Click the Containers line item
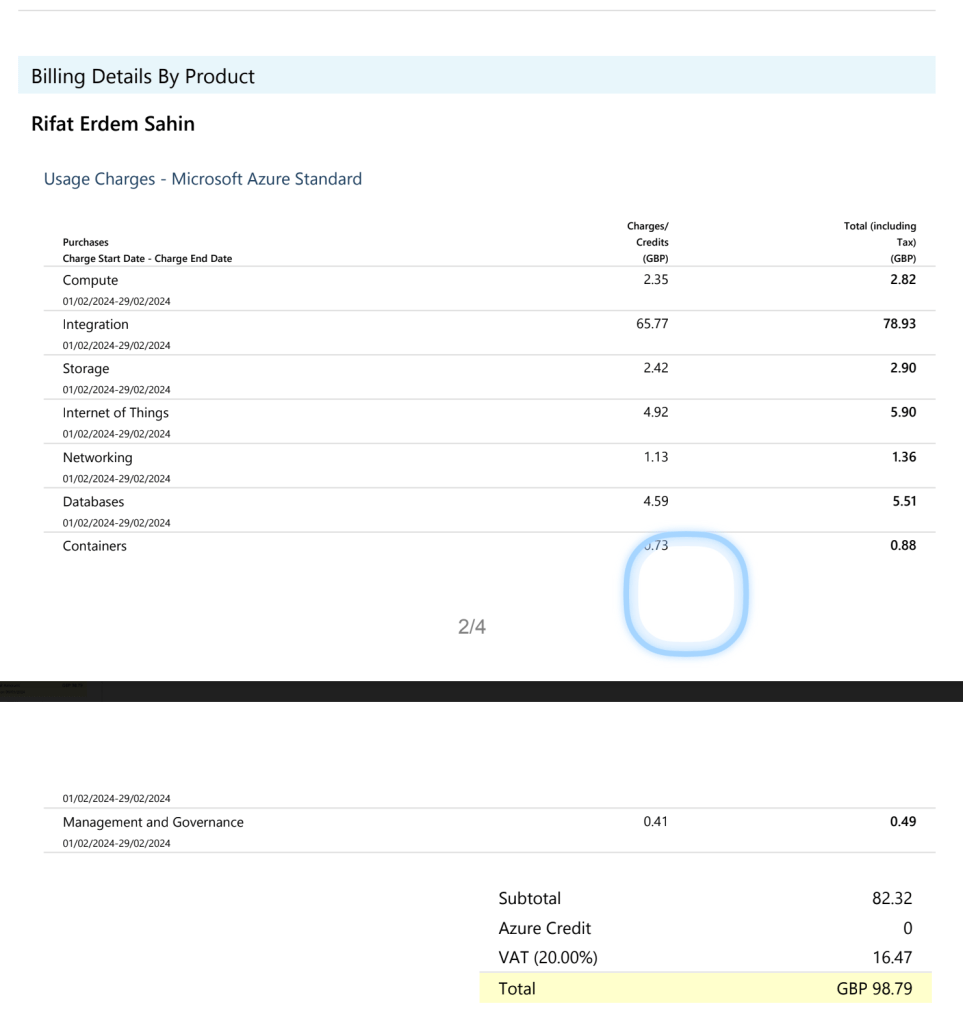 click(95, 546)
